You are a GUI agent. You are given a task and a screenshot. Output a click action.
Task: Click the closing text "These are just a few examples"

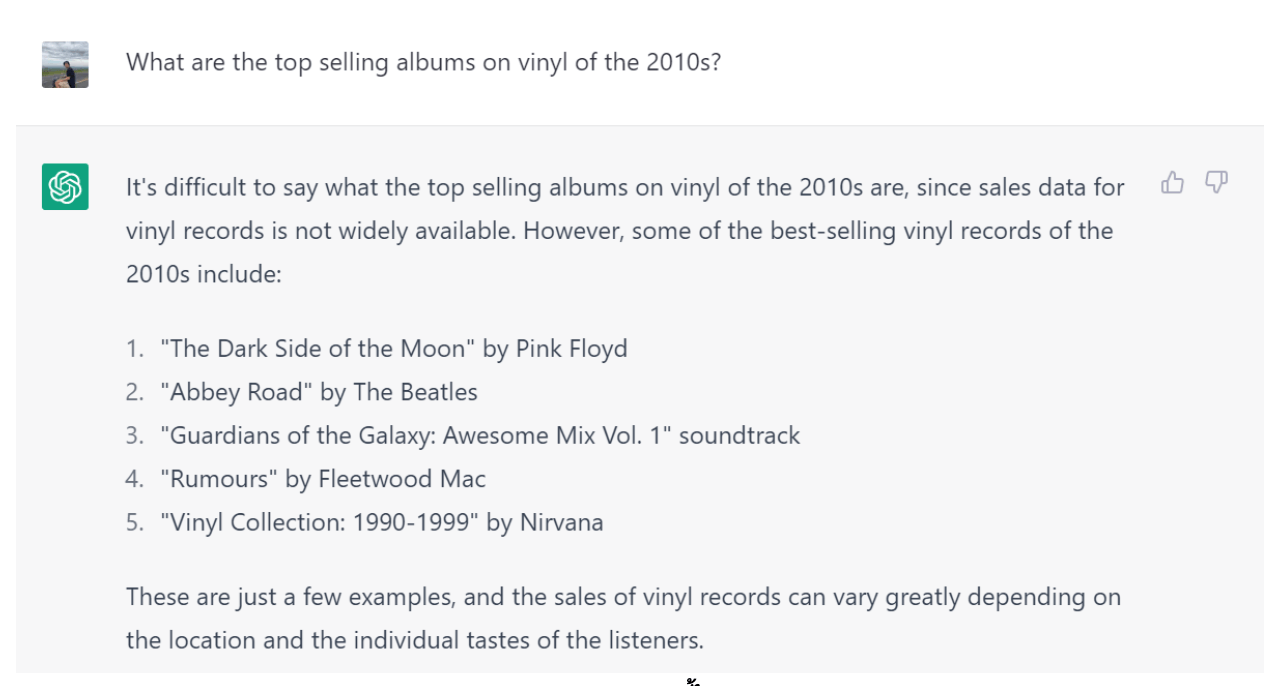coord(289,597)
